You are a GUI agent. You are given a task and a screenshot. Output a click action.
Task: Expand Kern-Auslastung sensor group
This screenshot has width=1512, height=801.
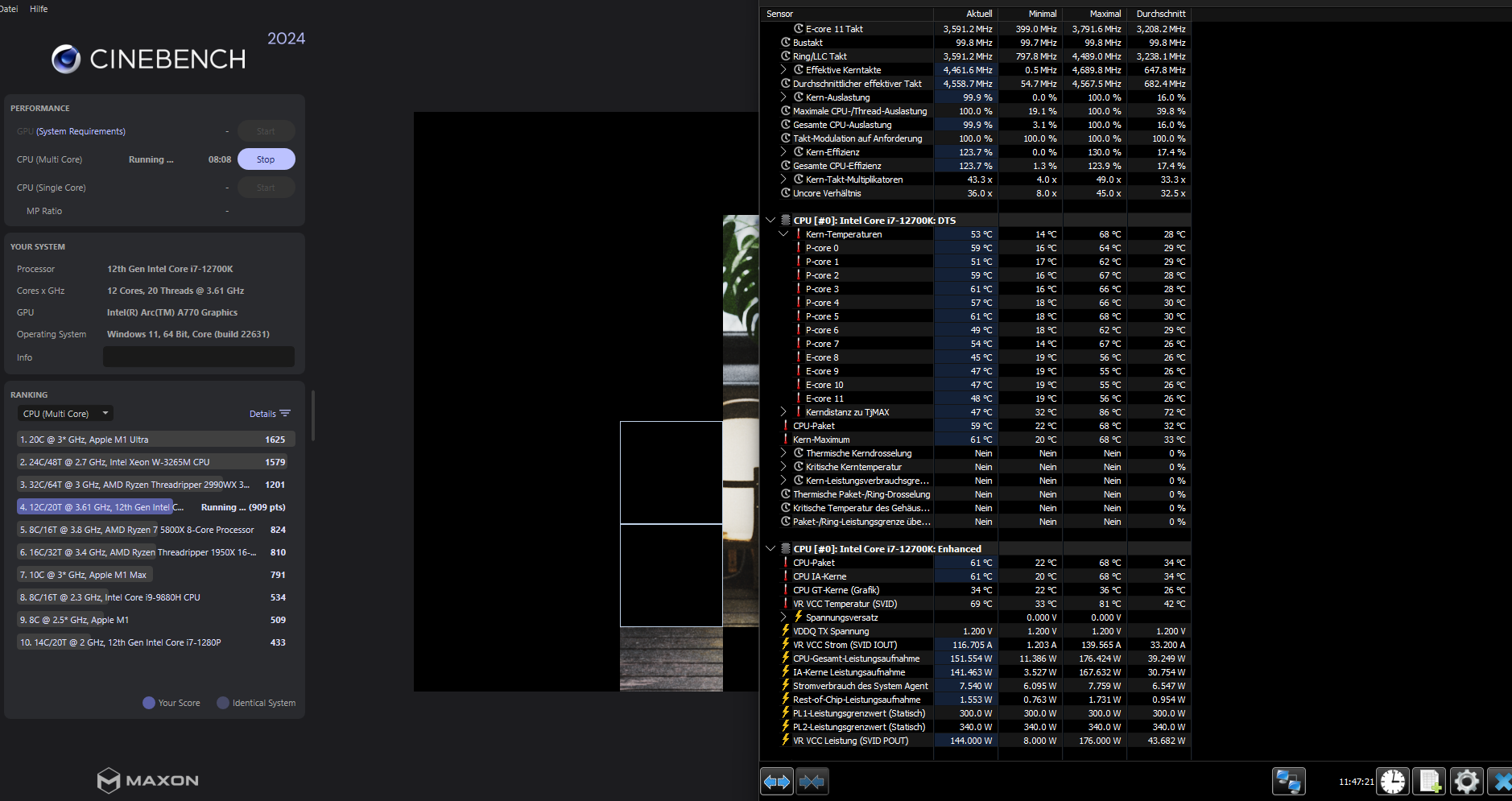783,97
